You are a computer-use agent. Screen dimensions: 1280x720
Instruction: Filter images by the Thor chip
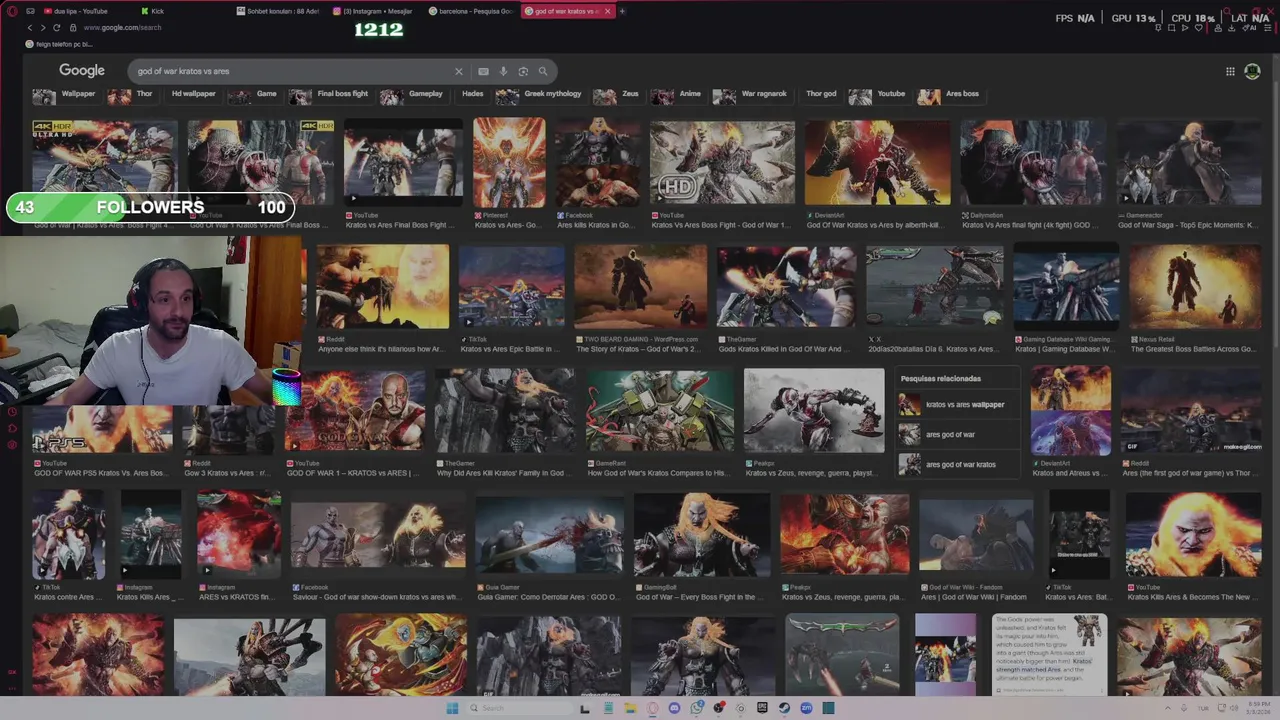tap(131, 94)
